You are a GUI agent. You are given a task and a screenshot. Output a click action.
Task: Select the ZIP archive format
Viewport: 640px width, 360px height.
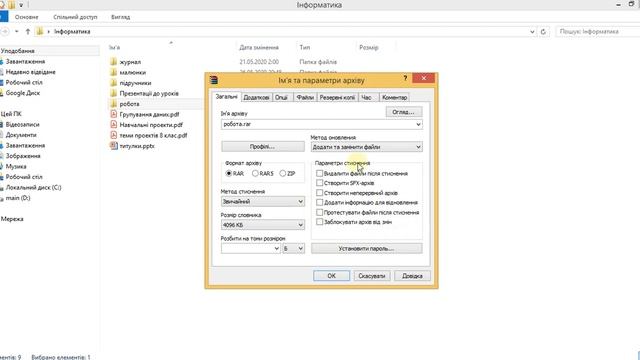282,173
